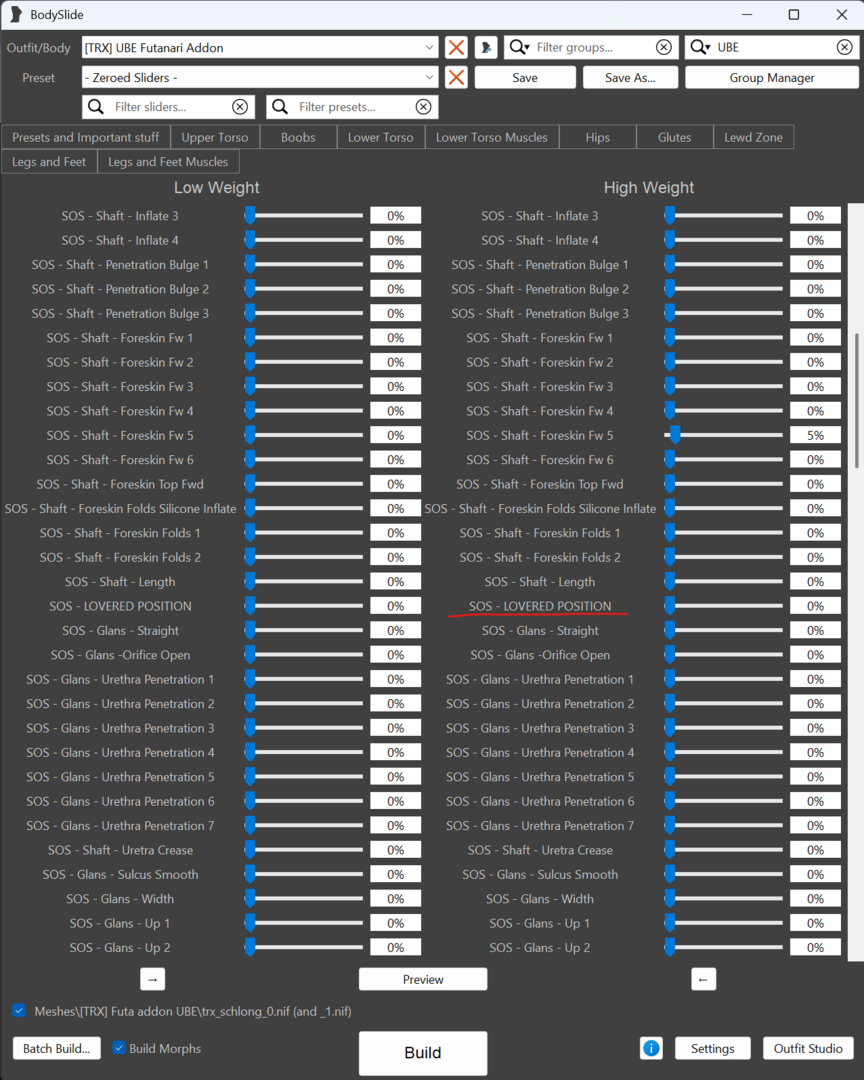Image resolution: width=864 pixels, height=1080 pixels.
Task: Click high weight Glans Up 2 percent box
Action: [815, 947]
